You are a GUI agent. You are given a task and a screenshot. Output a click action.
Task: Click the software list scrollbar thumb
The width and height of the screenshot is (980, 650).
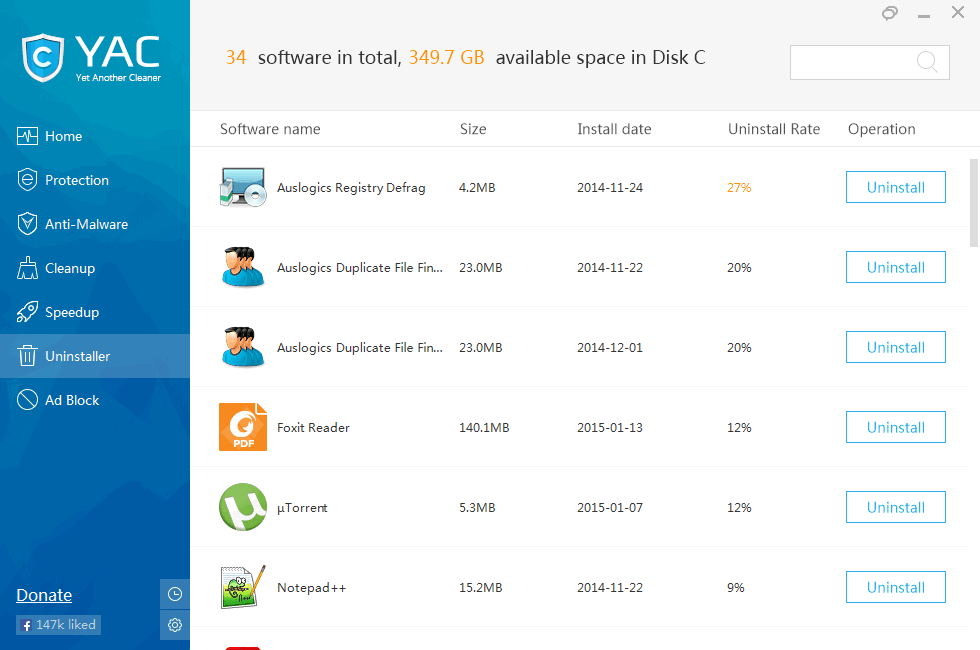974,202
